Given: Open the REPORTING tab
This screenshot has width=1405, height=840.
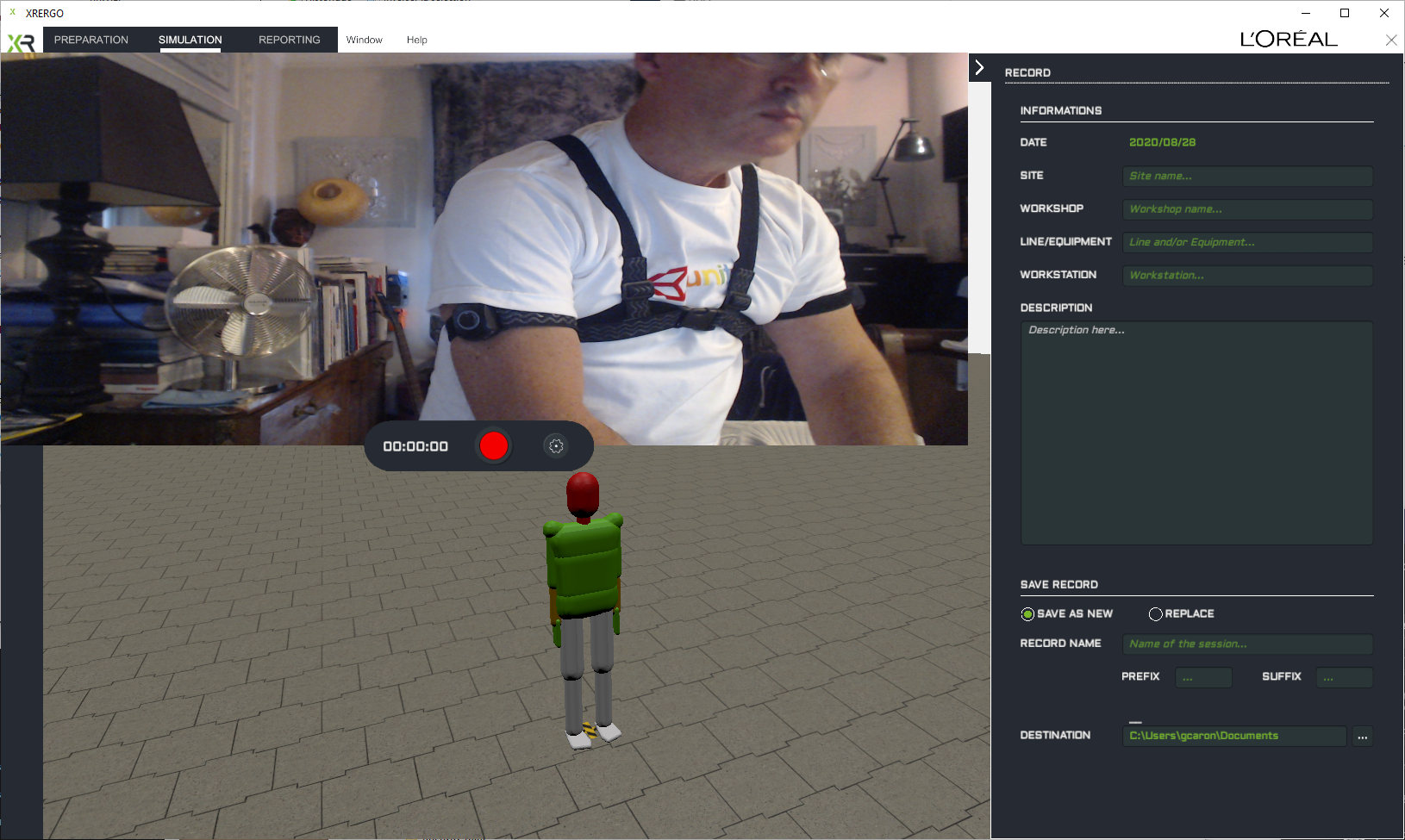Looking at the screenshot, I should 289,40.
